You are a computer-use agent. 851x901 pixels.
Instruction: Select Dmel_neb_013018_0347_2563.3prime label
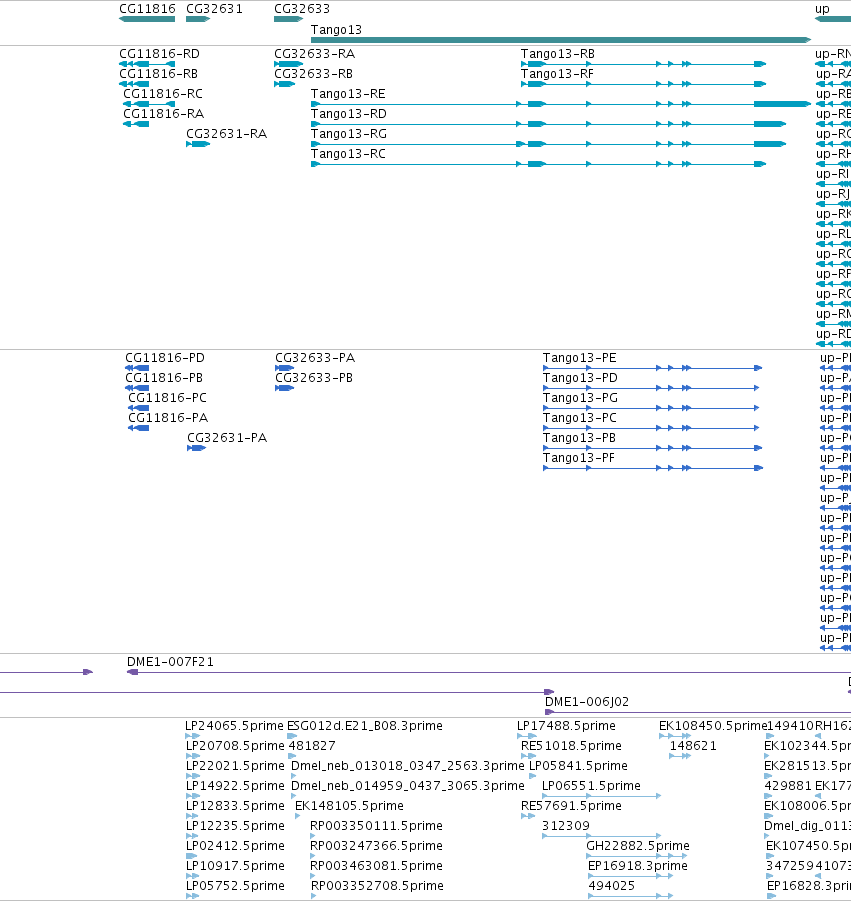pos(407,766)
